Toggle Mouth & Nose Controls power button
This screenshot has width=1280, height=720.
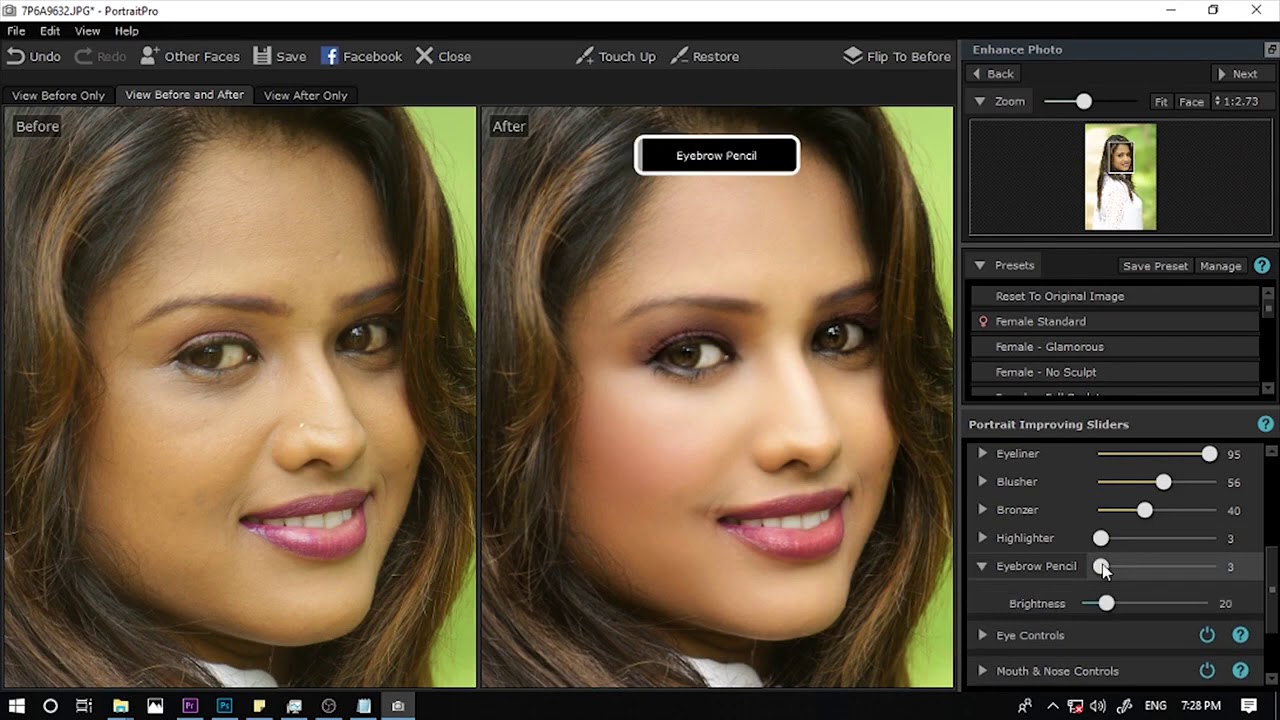click(1207, 671)
